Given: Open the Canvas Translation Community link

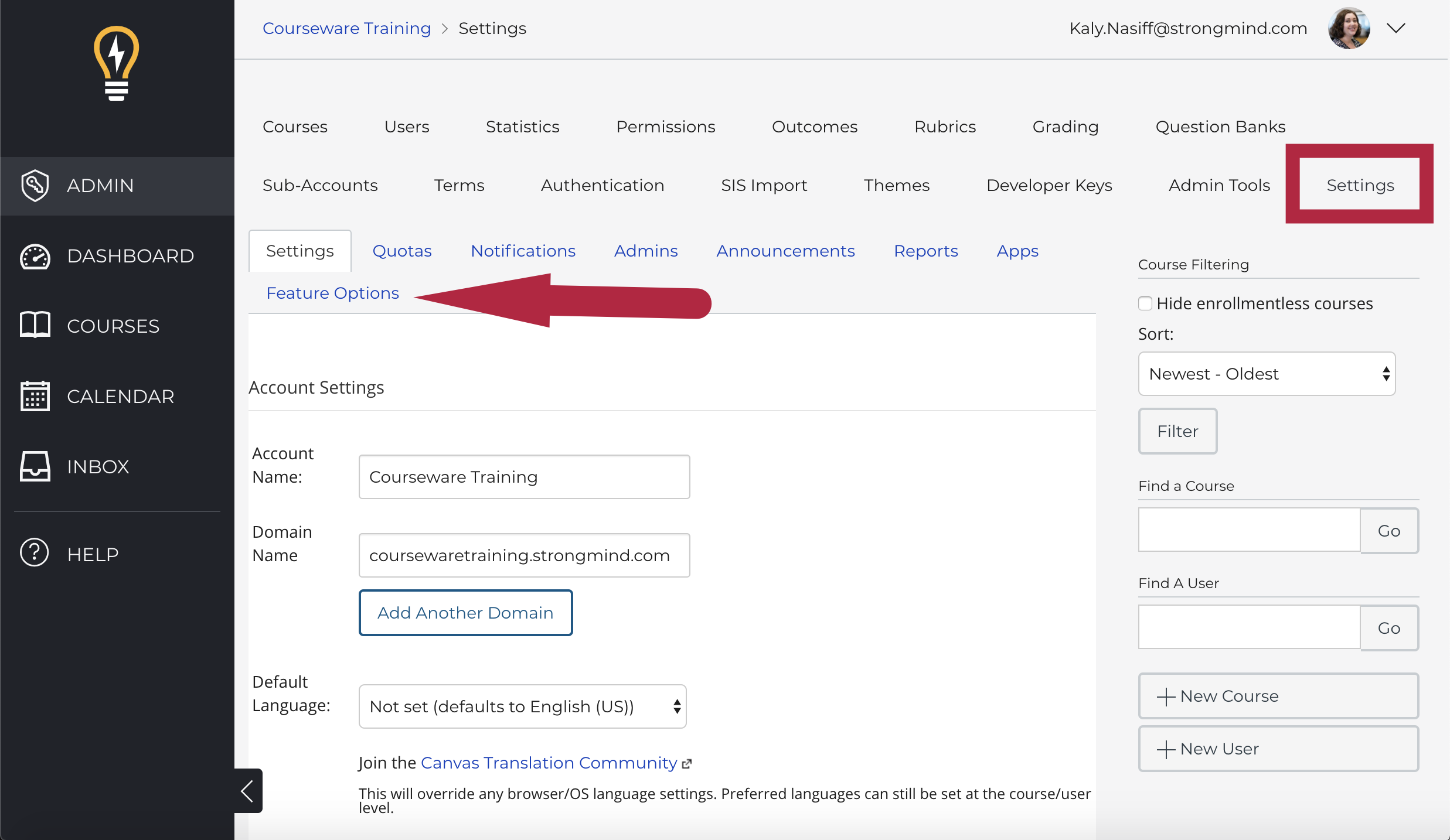Looking at the screenshot, I should coord(549,763).
